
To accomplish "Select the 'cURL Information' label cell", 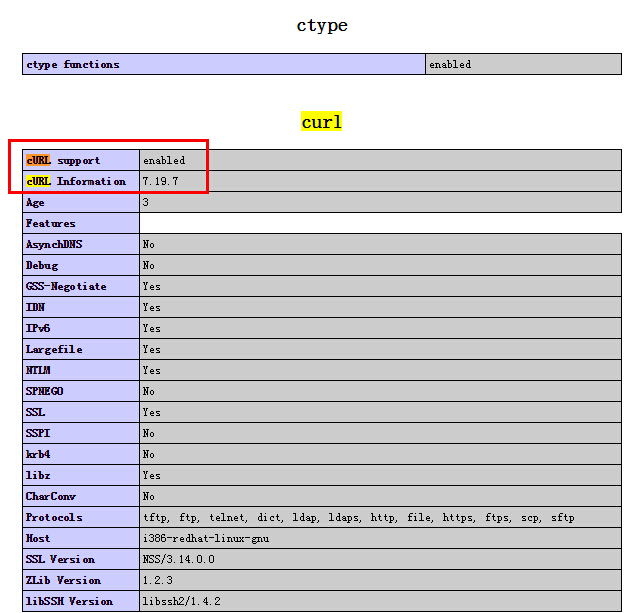I will 81,181.
